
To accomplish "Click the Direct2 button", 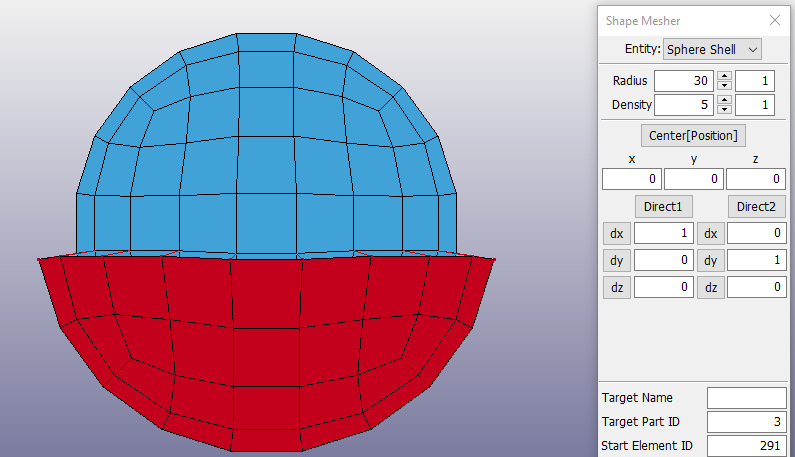I will pyautogui.click(x=756, y=206).
